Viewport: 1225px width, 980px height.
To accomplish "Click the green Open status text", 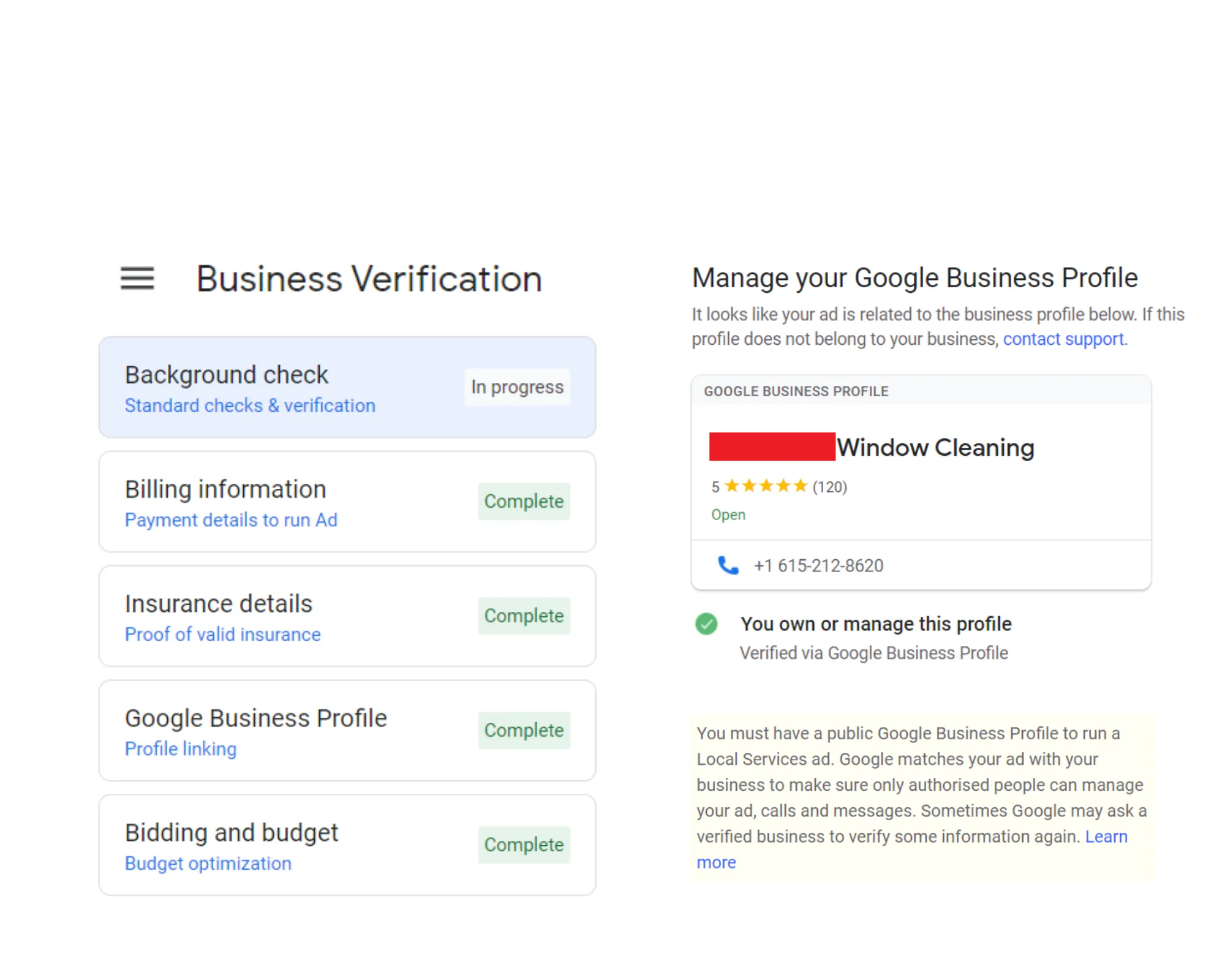I will click(728, 514).
